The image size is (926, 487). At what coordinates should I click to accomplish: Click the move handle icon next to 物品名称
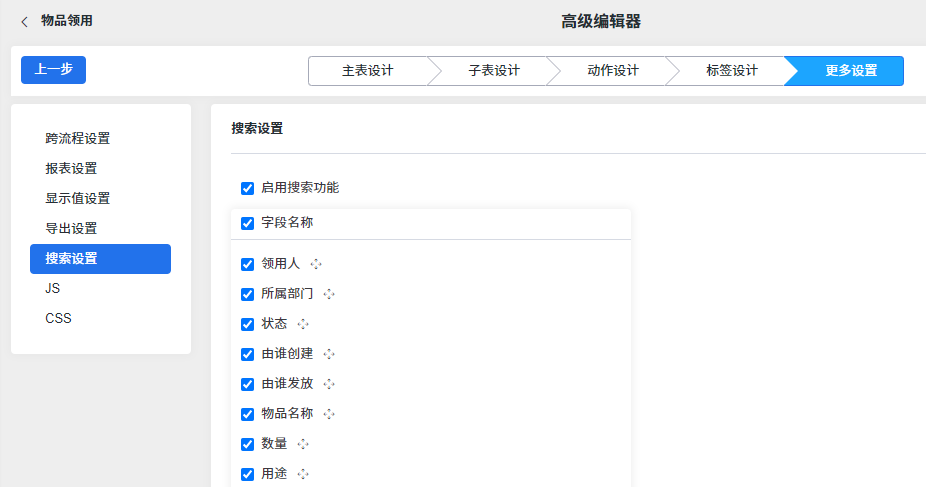(329, 414)
